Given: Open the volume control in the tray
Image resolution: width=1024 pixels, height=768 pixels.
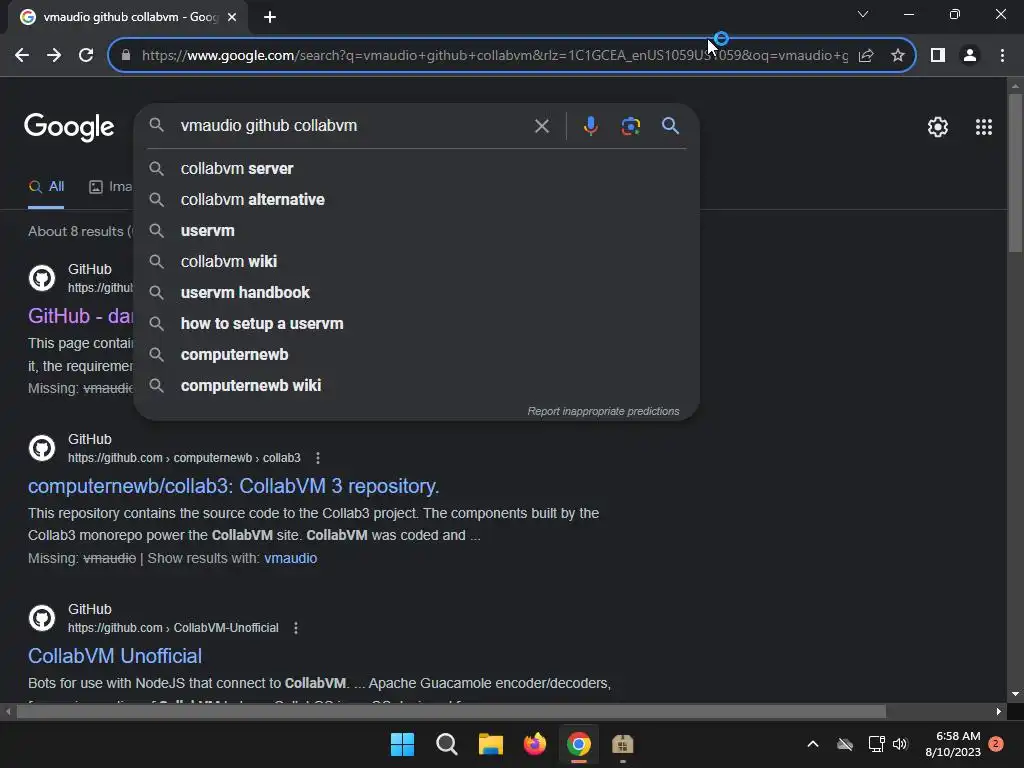Looking at the screenshot, I should pos(901,744).
